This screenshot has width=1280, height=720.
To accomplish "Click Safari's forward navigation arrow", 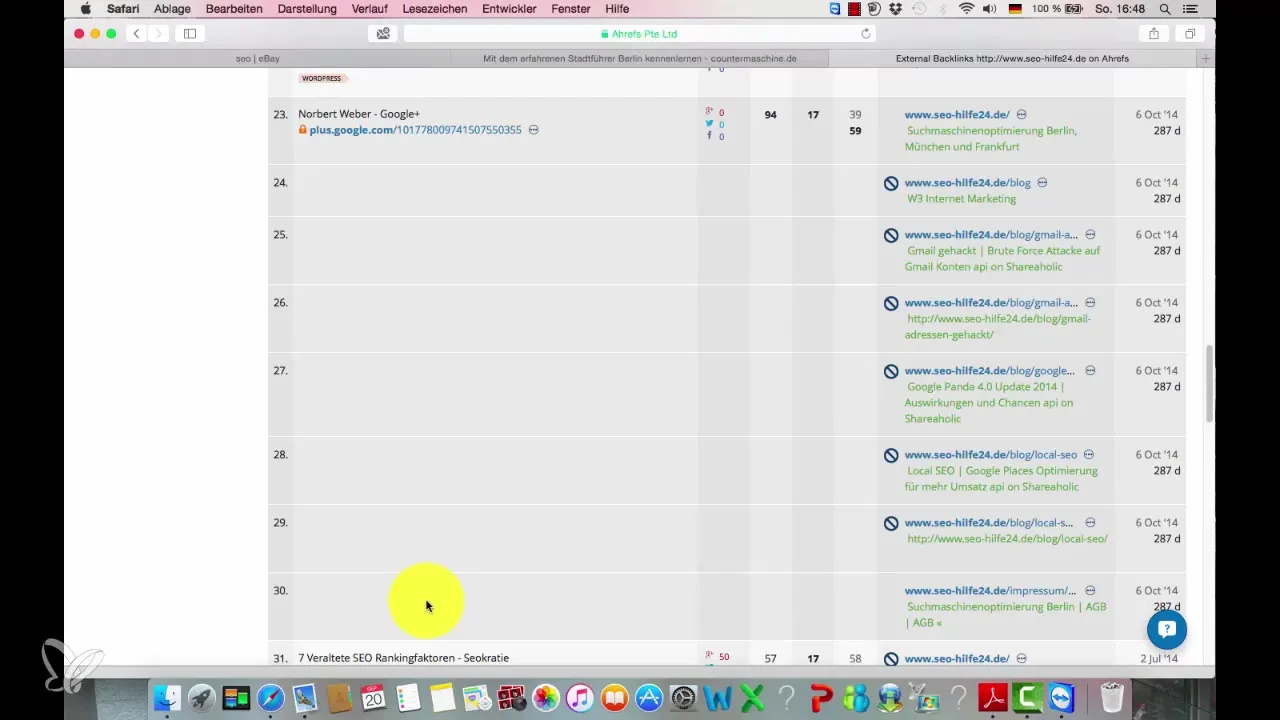I will click(158, 33).
